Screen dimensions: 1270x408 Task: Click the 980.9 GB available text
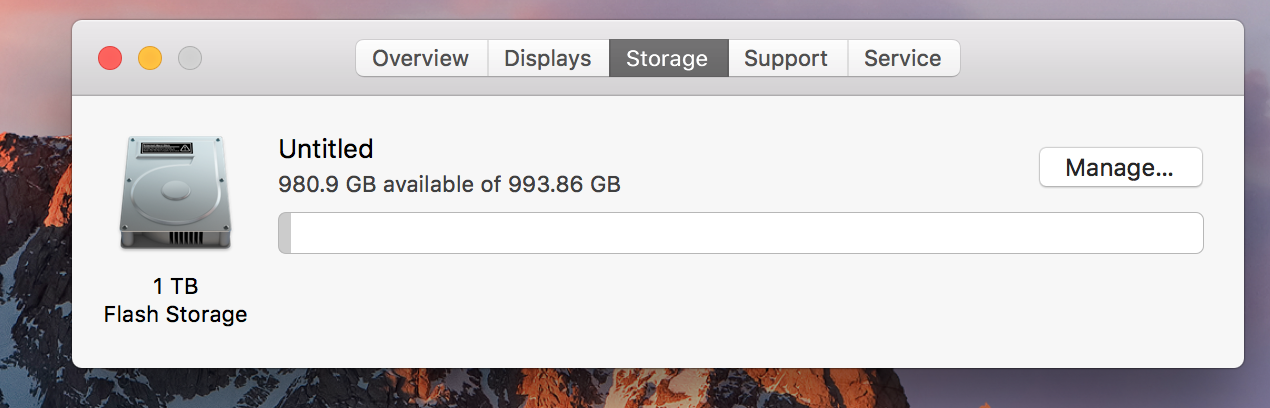(449, 184)
